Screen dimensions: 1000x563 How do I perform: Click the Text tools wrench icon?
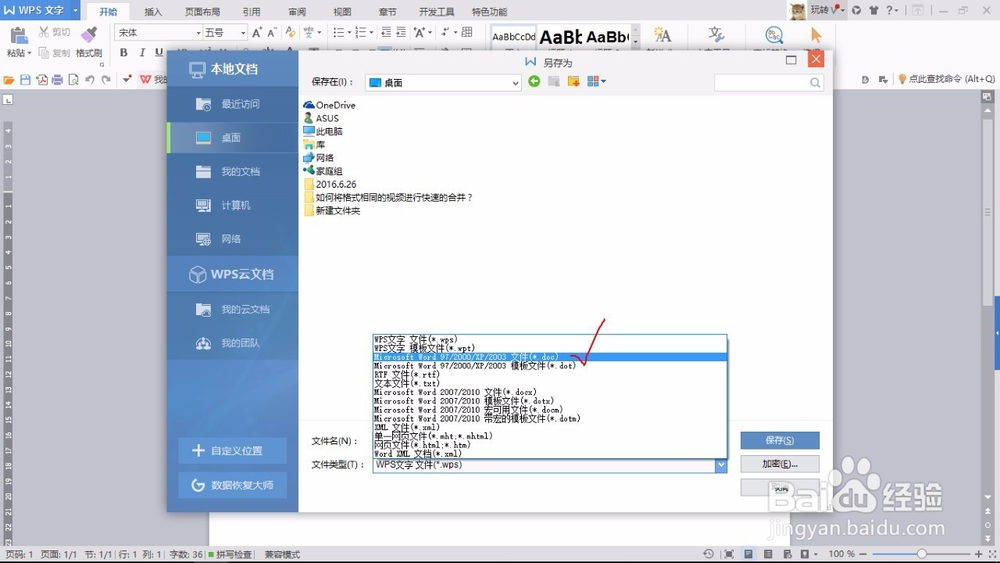(716, 35)
